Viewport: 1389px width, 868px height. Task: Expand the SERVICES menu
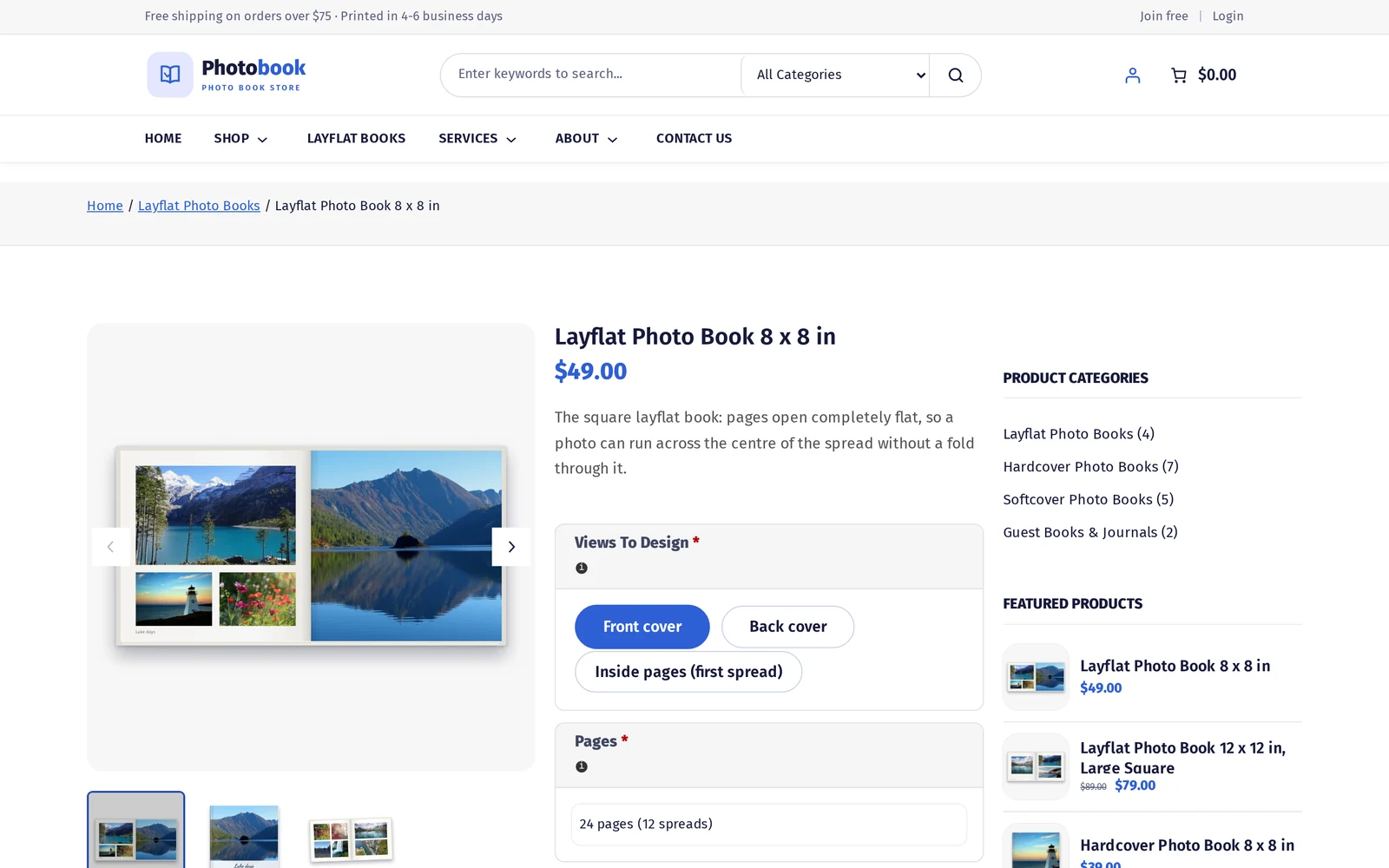(477, 139)
